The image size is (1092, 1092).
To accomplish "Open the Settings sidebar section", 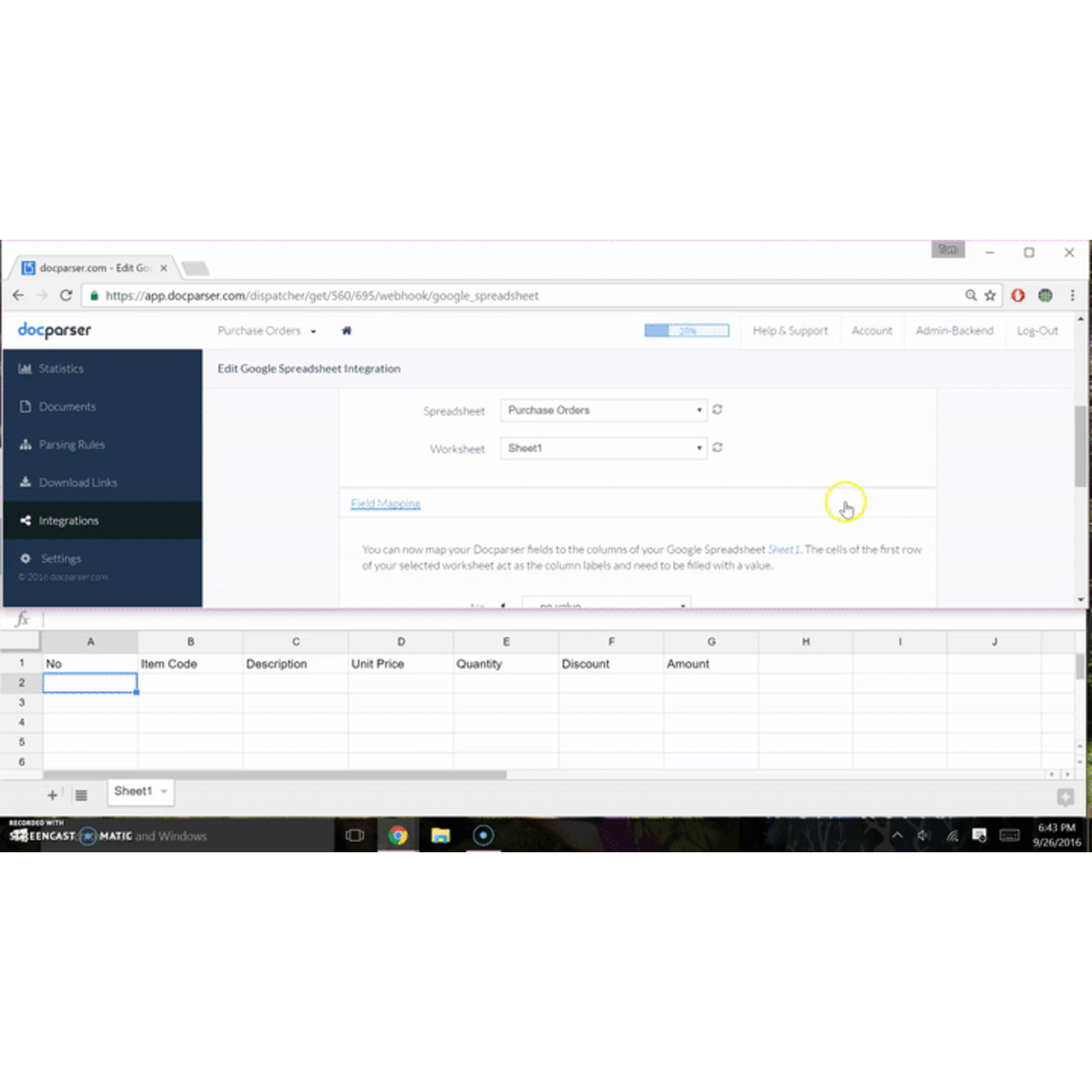I will point(61,558).
